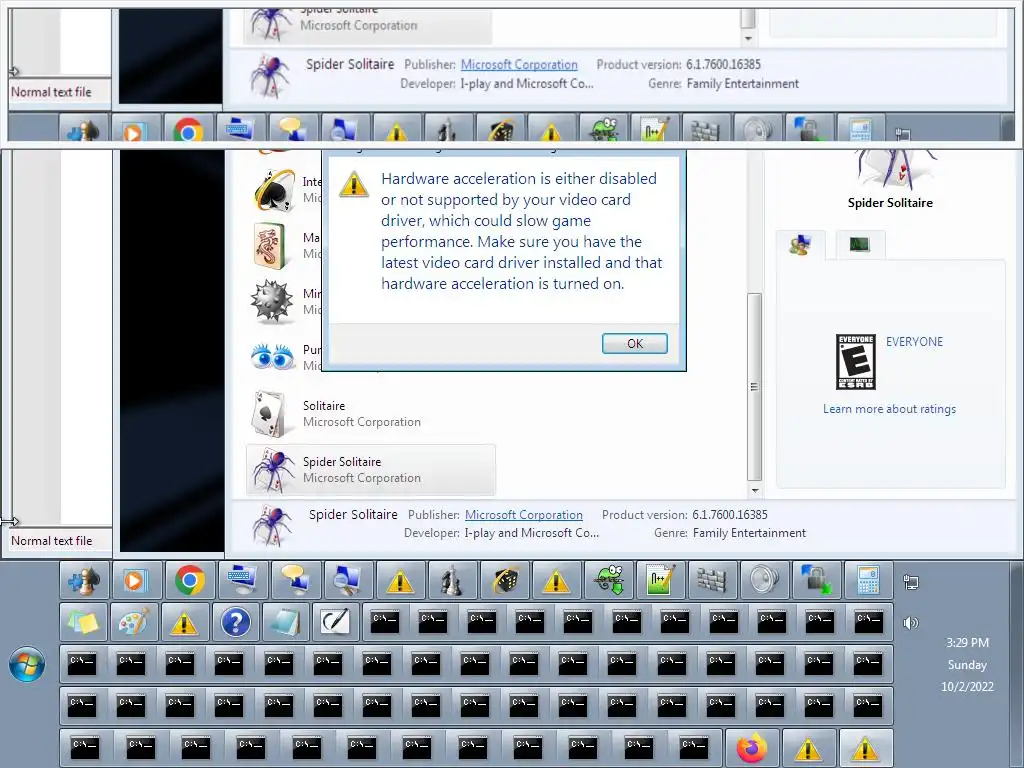Open the Internet Backgammon dice taskbar button

coord(504,580)
